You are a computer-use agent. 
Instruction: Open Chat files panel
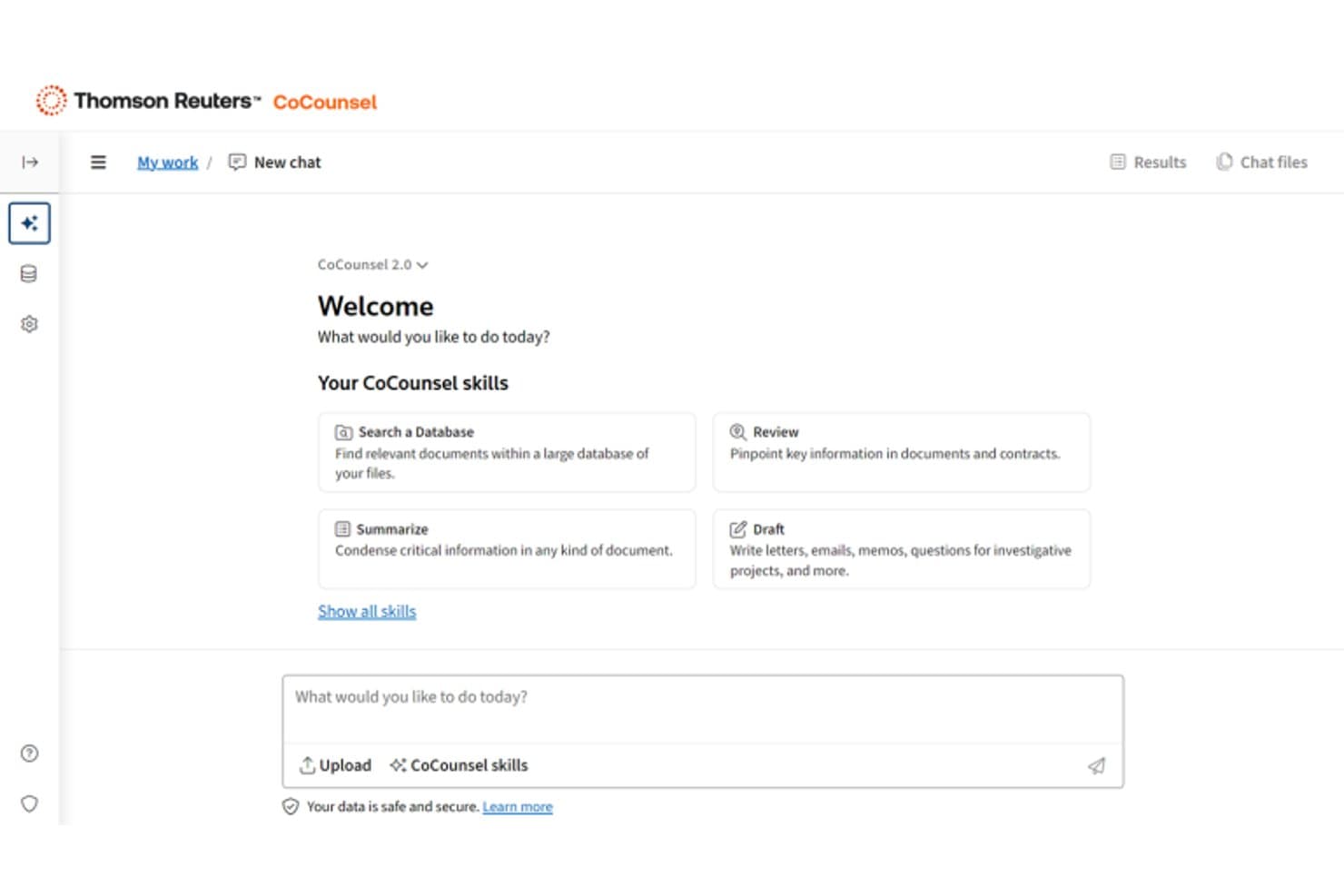pyautogui.click(x=1262, y=162)
